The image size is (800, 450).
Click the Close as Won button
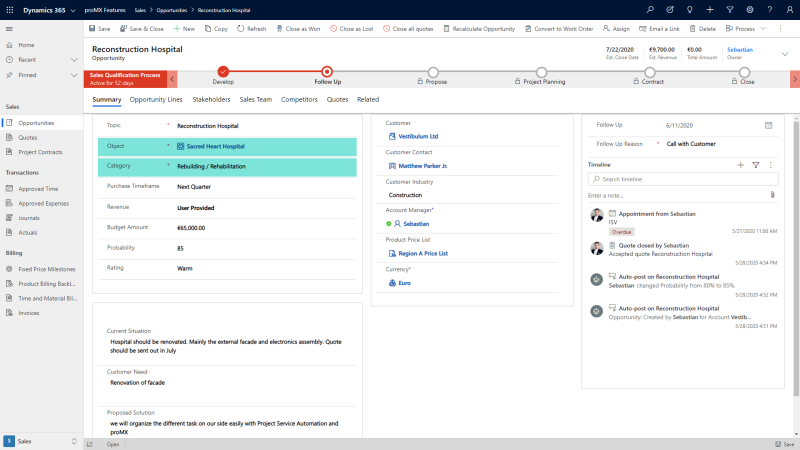coord(298,29)
